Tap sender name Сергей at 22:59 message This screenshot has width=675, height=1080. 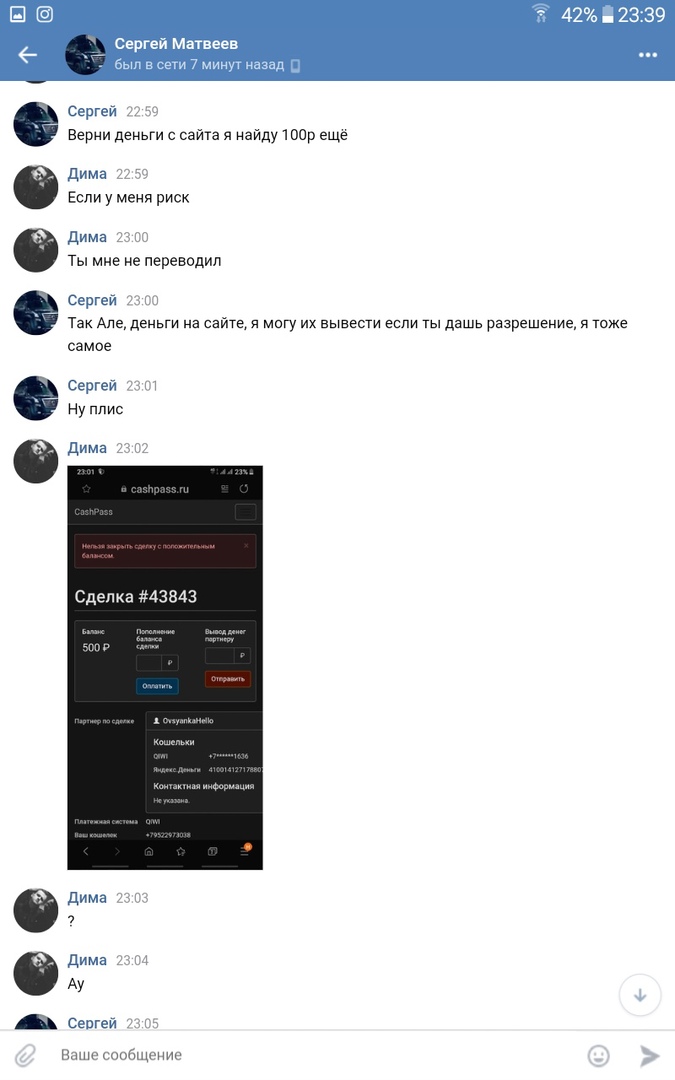pyautogui.click(x=92, y=112)
